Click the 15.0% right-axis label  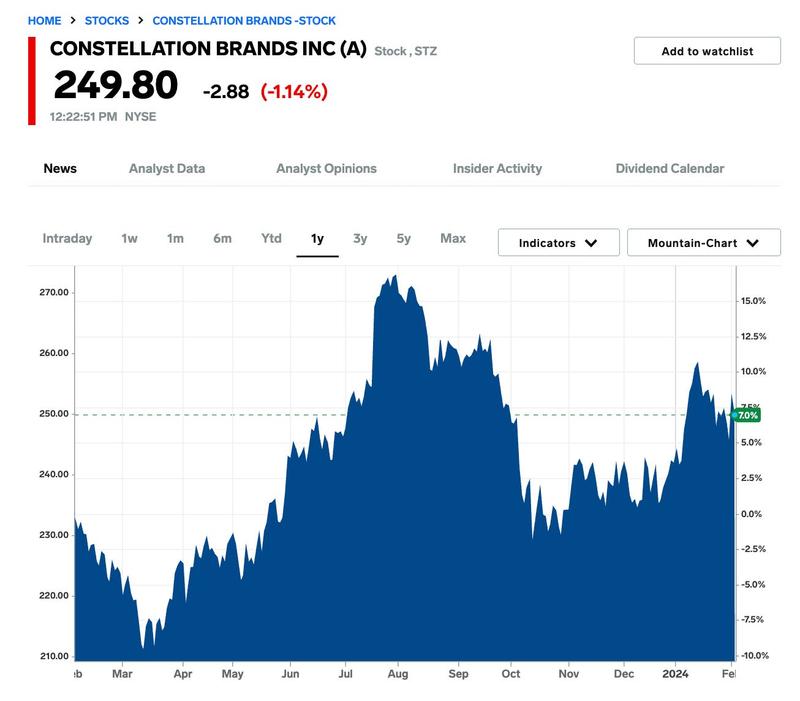point(753,301)
